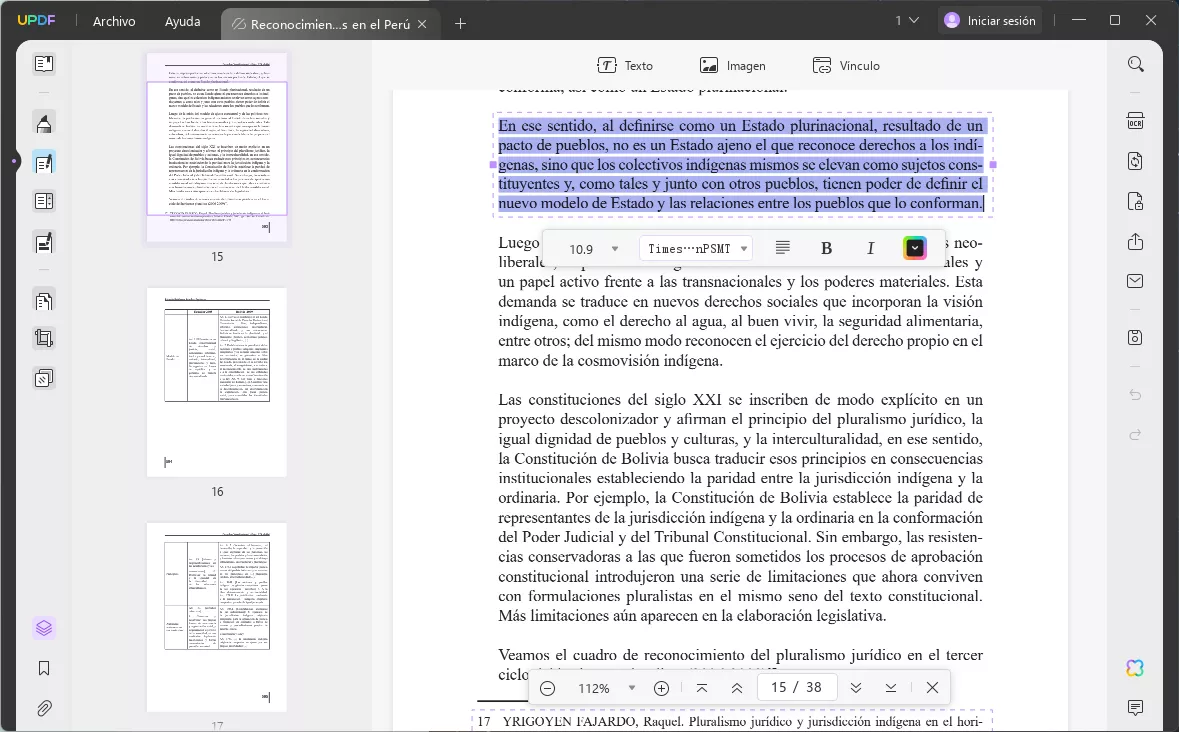Image resolution: width=1179 pixels, height=732 pixels.
Task: Toggle italic on selected text
Action: [x=870, y=249]
